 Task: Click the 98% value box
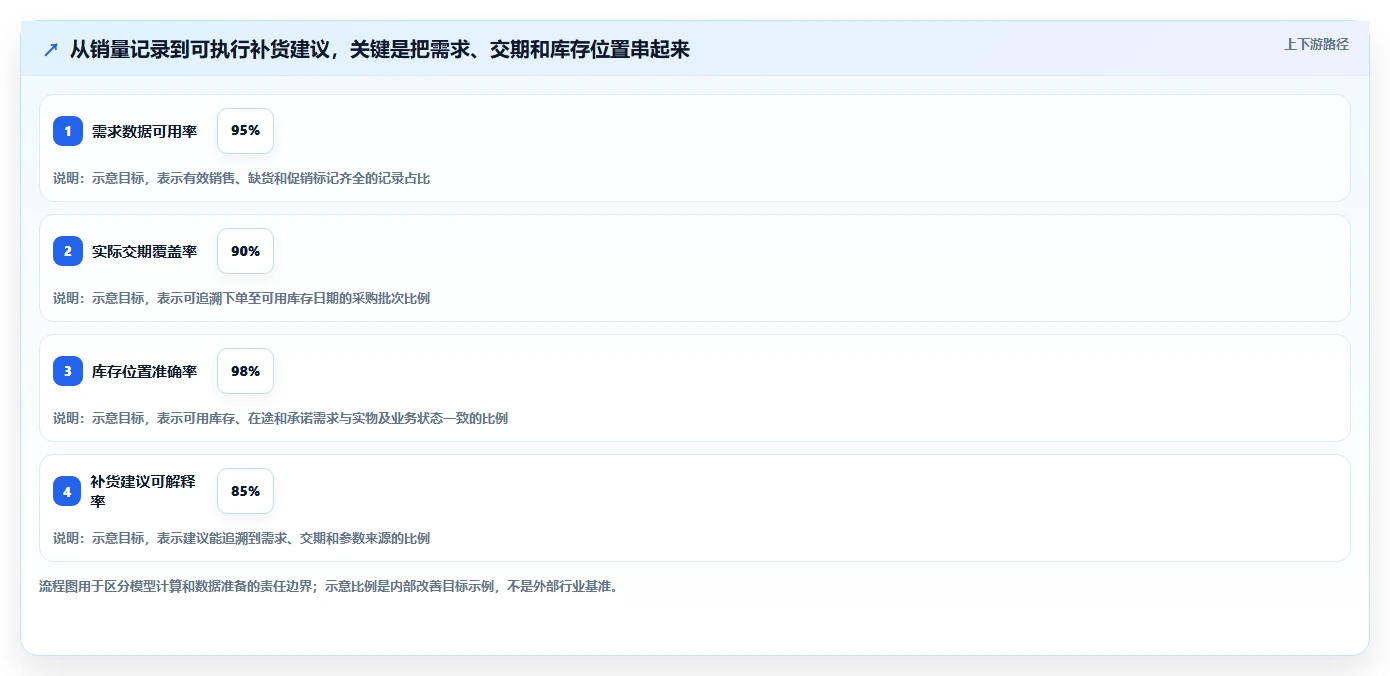(x=245, y=371)
